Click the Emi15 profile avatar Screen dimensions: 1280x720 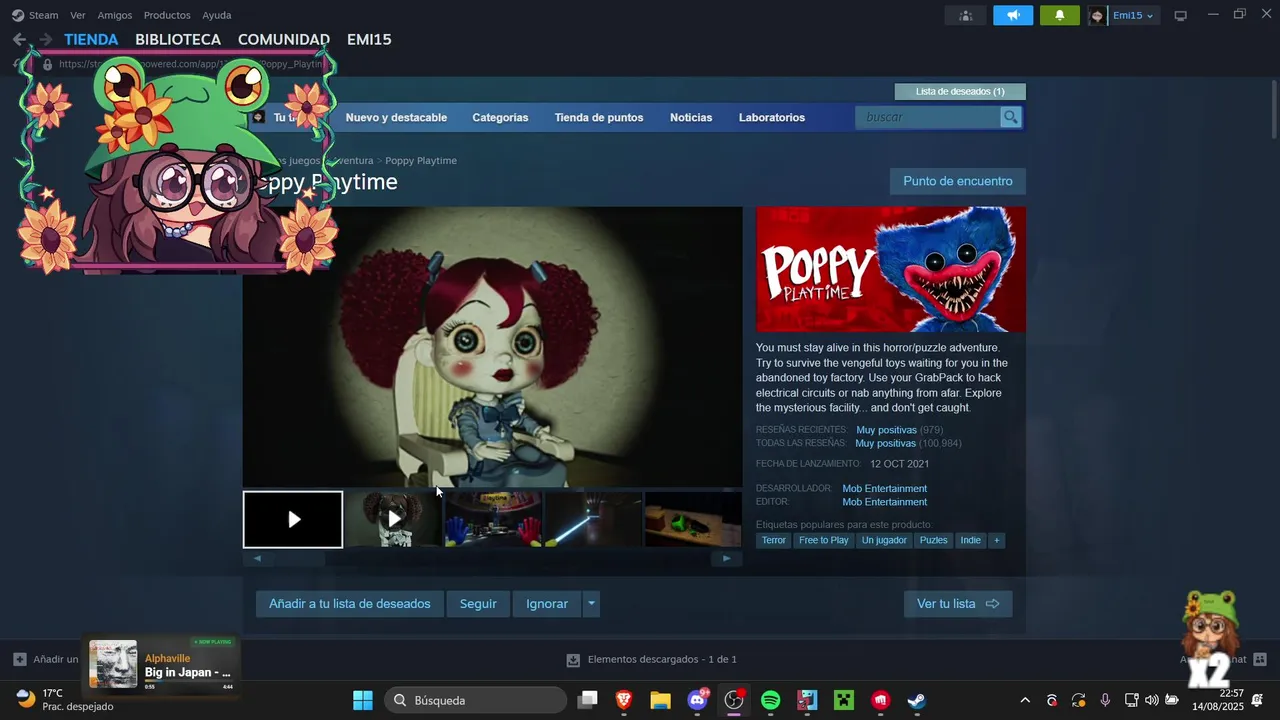[1097, 15]
